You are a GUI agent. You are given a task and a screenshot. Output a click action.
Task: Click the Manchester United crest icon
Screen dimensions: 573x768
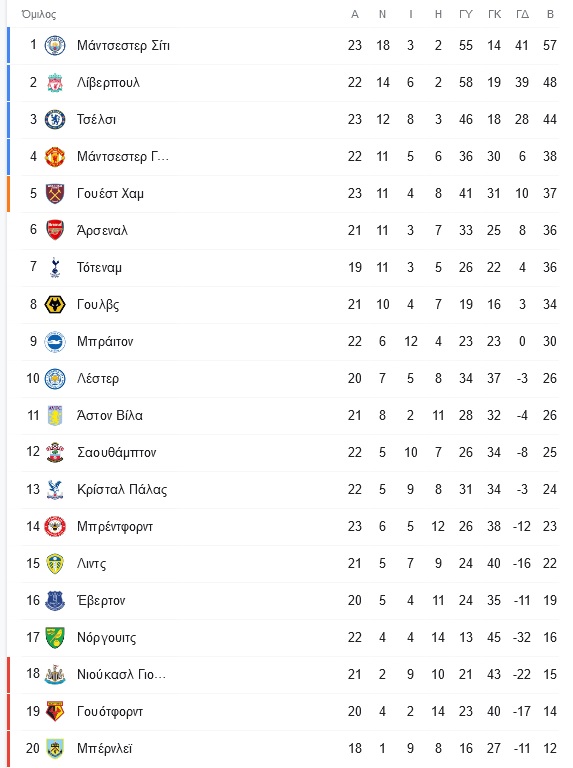click(55, 157)
